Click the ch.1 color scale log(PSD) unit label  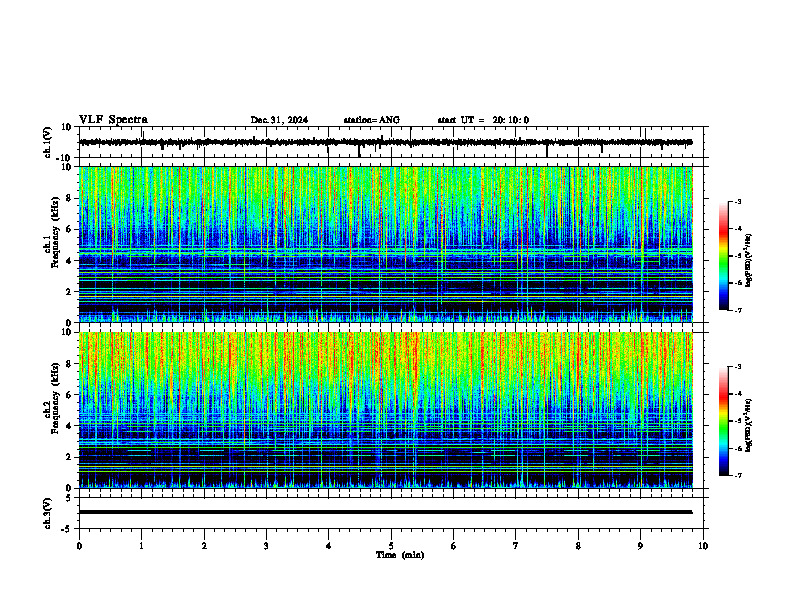pos(749,260)
